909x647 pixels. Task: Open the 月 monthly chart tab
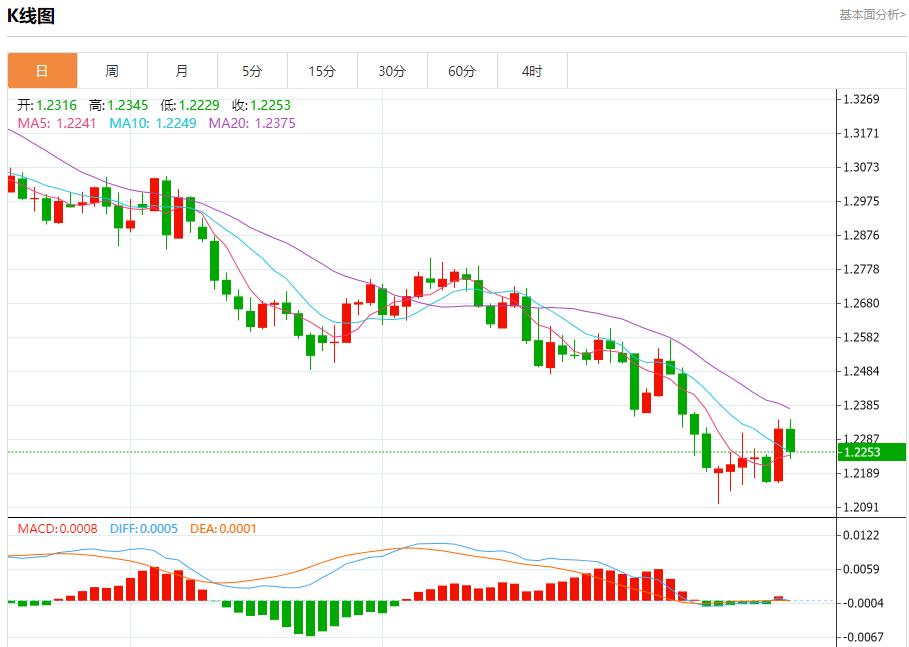coord(182,71)
